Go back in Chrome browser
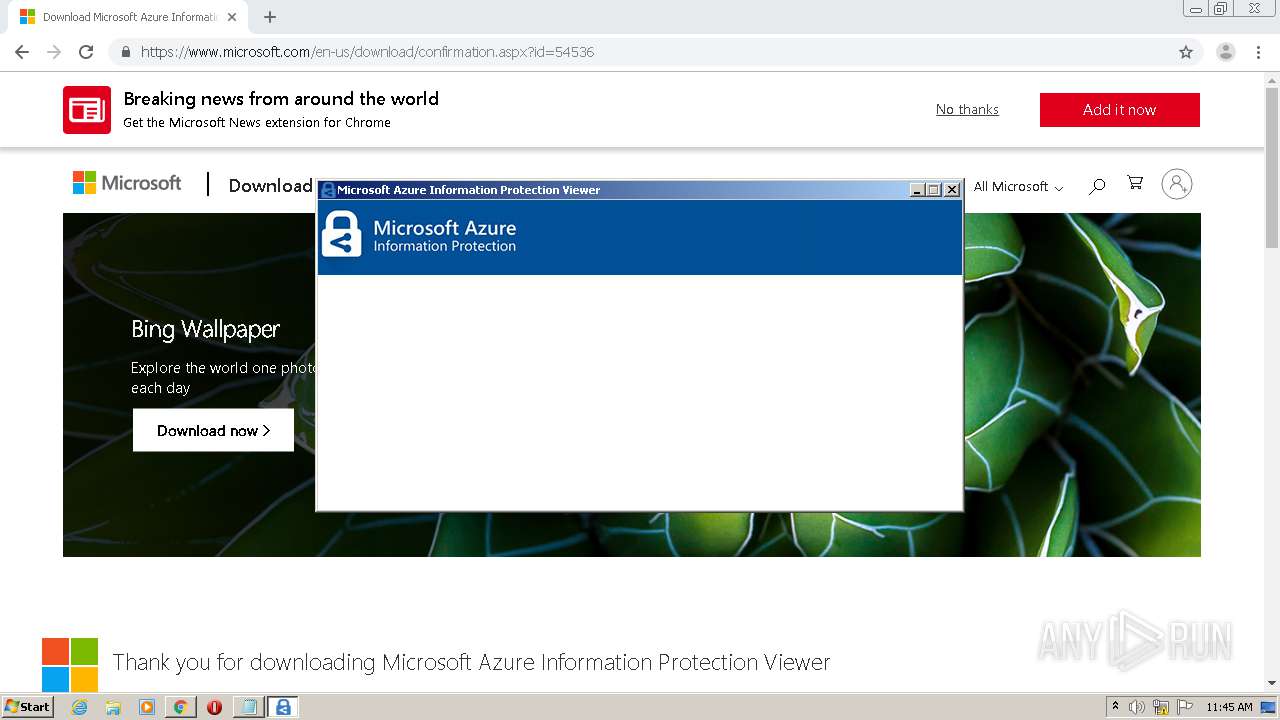The width and height of the screenshot is (1280, 720). 22,52
